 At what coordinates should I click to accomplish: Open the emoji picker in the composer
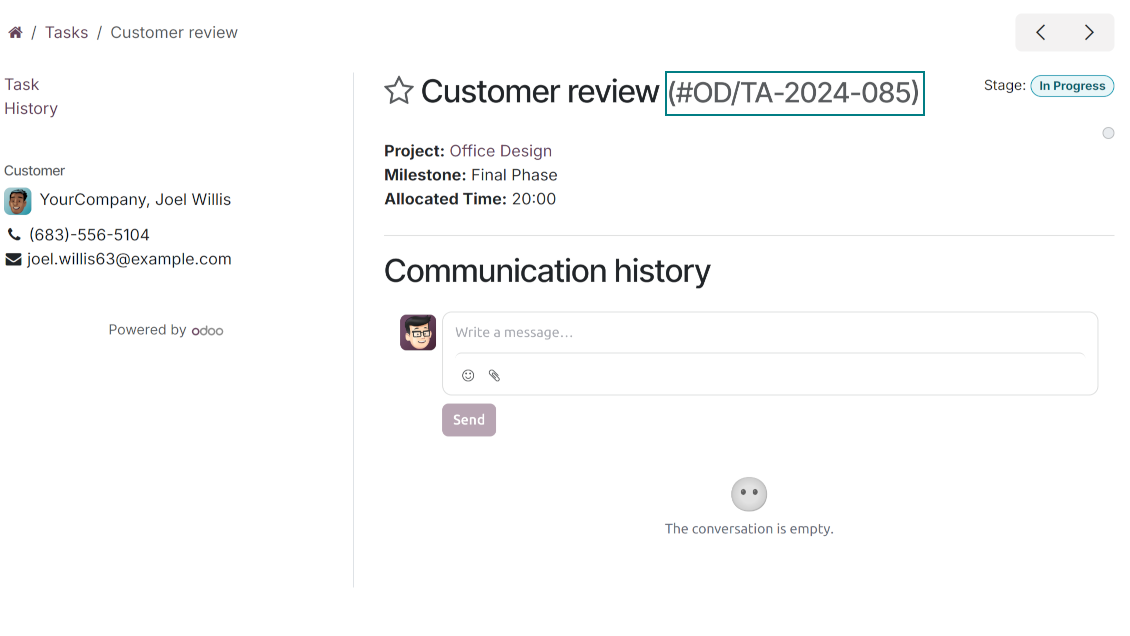pyautogui.click(x=468, y=375)
